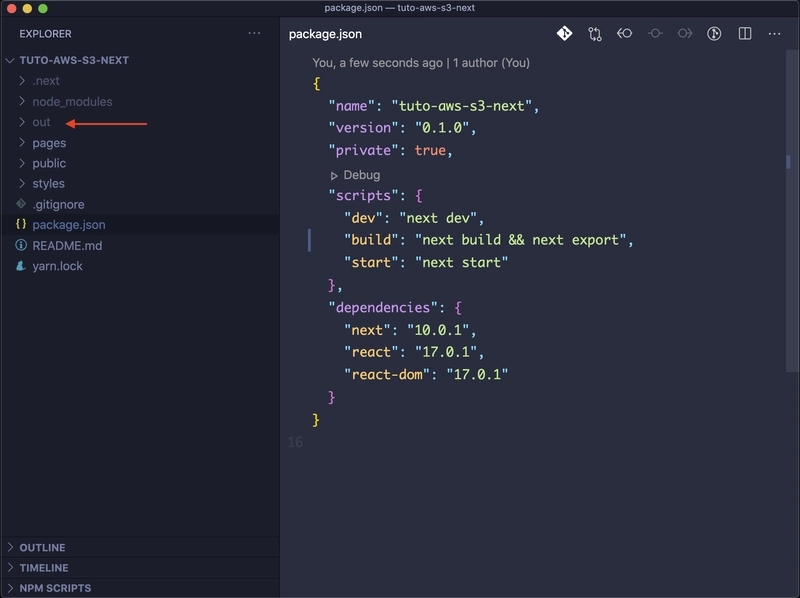Click the open next revision arrow icon
The image size is (800, 598).
coord(685,34)
